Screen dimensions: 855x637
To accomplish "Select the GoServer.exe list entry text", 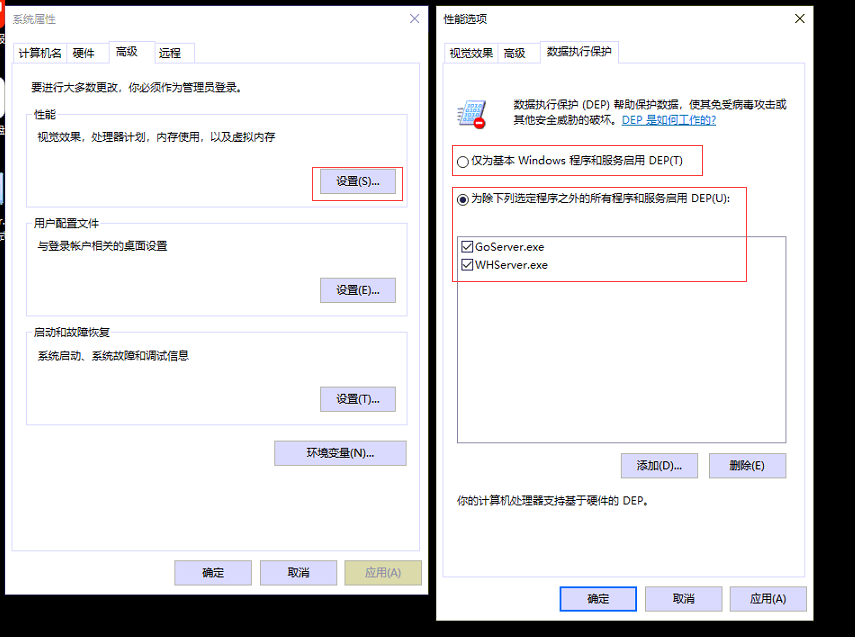I will (509, 247).
